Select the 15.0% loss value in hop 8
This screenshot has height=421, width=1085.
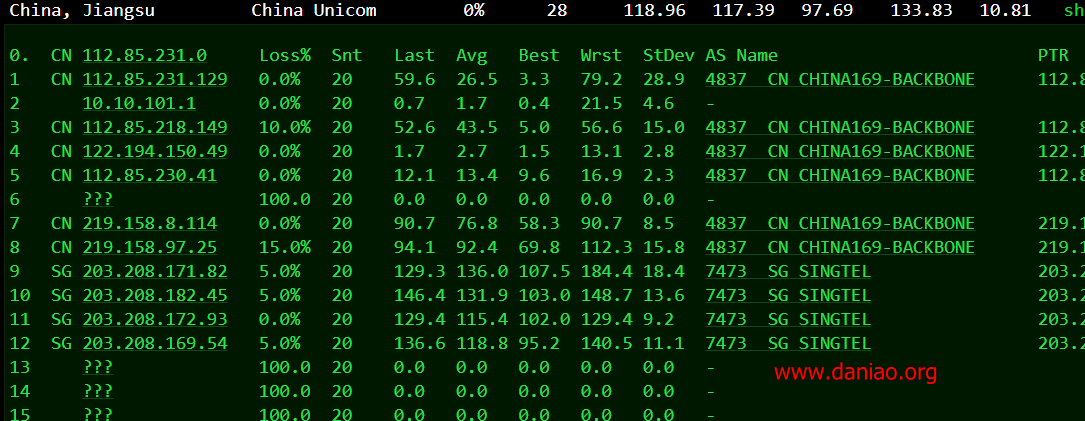coord(285,248)
